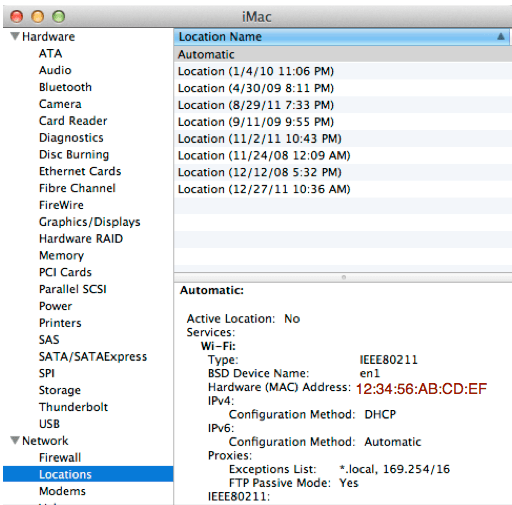Select the Automatic location row

(343, 54)
